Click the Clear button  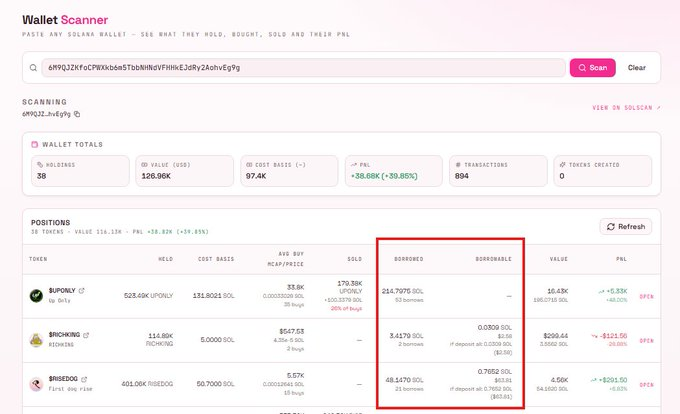click(x=636, y=68)
